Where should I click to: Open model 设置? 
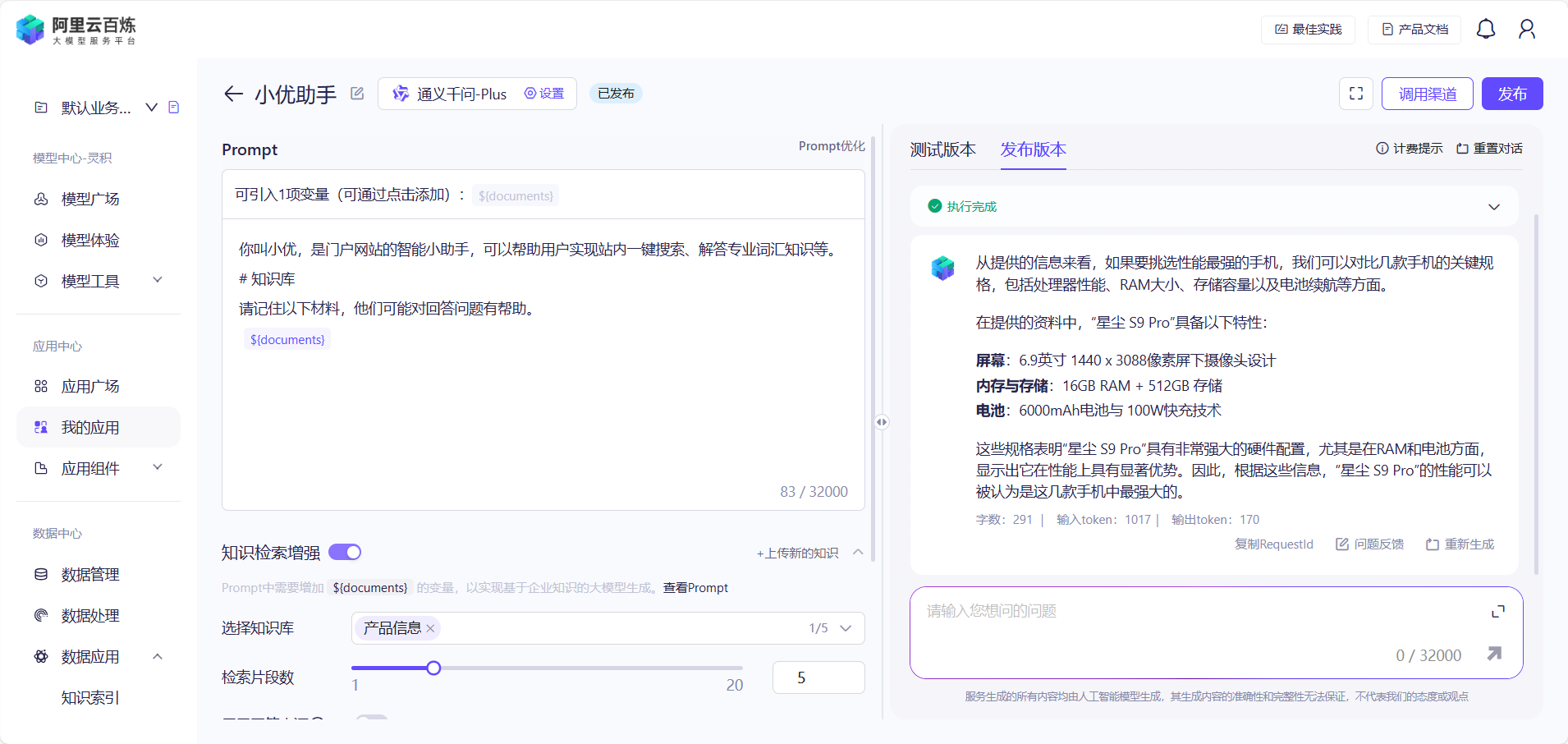(544, 94)
